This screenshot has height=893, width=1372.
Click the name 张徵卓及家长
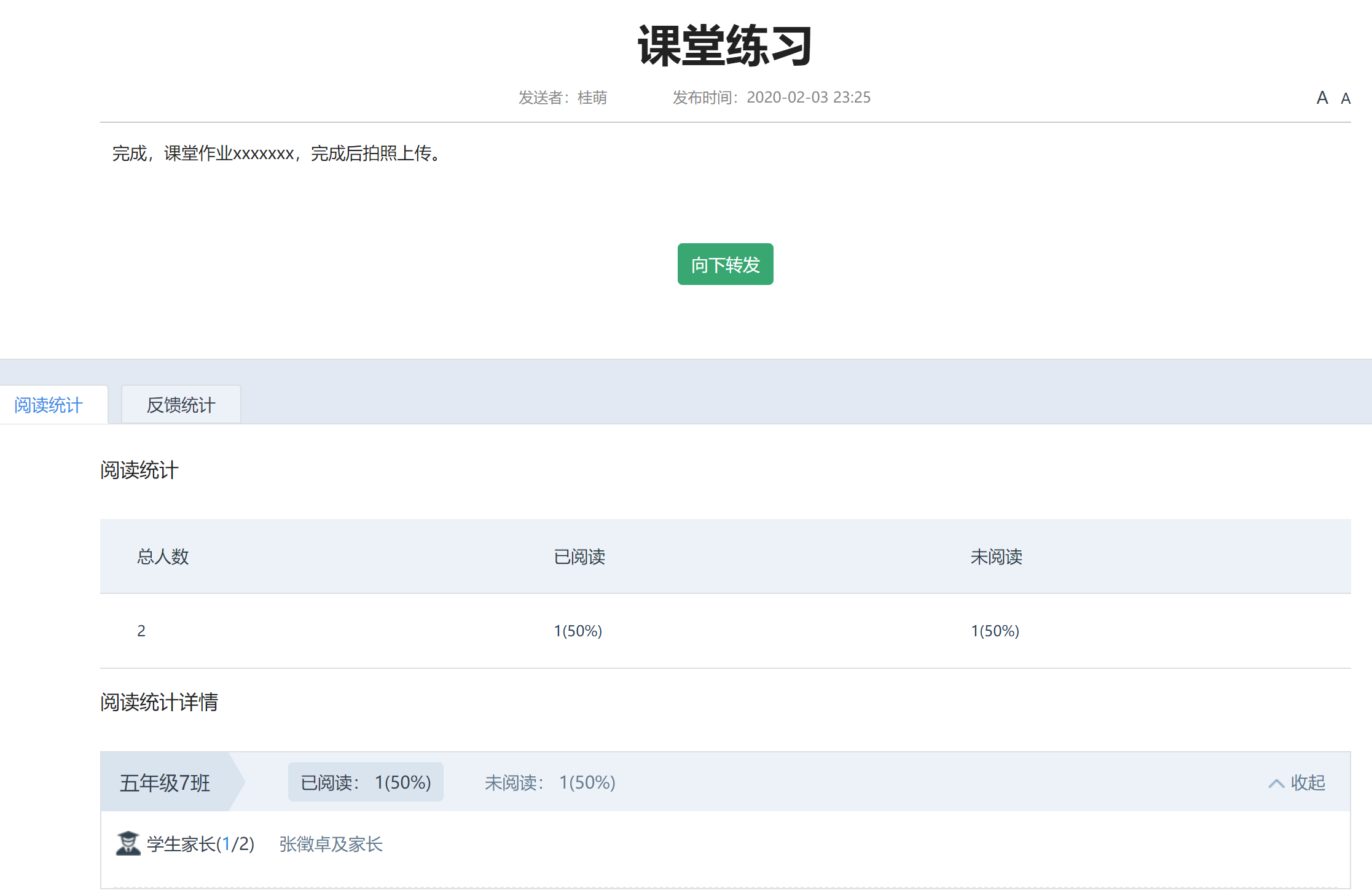(x=331, y=844)
